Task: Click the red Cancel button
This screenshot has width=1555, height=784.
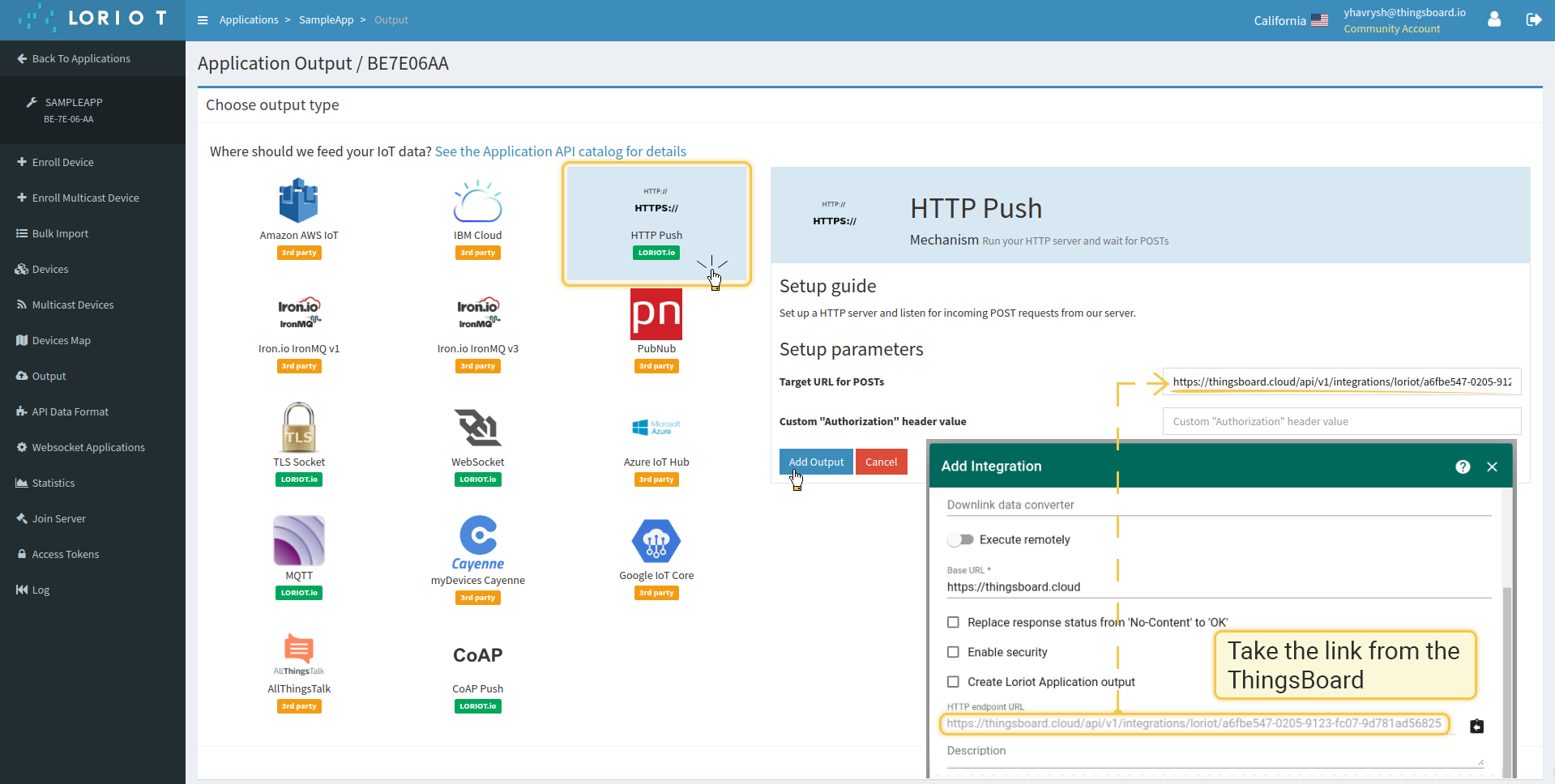Action: pos(881,462)
